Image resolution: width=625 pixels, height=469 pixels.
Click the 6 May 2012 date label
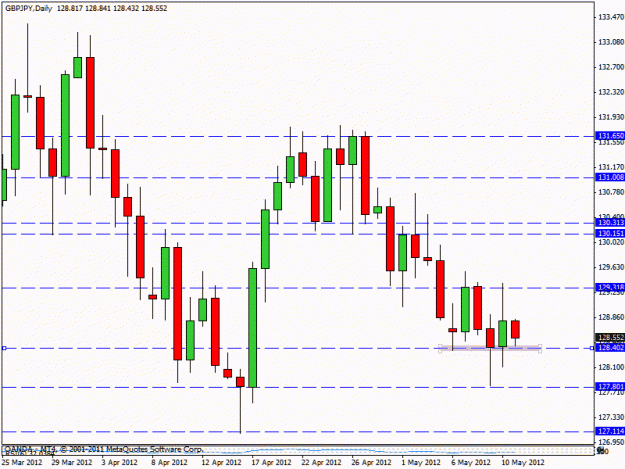click(471, 462)
